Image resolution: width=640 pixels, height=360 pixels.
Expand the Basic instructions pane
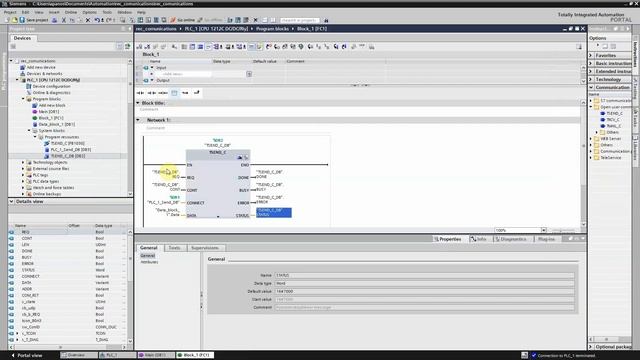[591, 64]
